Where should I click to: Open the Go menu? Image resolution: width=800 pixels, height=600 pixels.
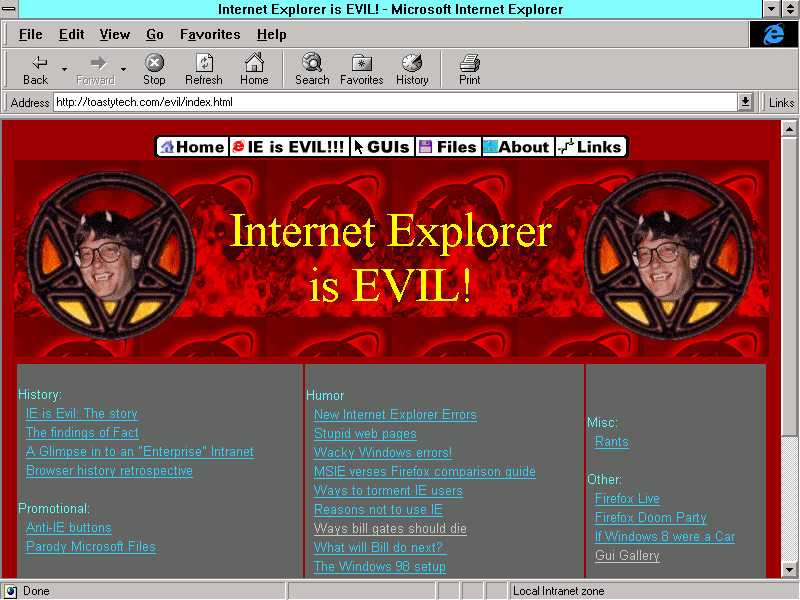click(x=155, y=34)
